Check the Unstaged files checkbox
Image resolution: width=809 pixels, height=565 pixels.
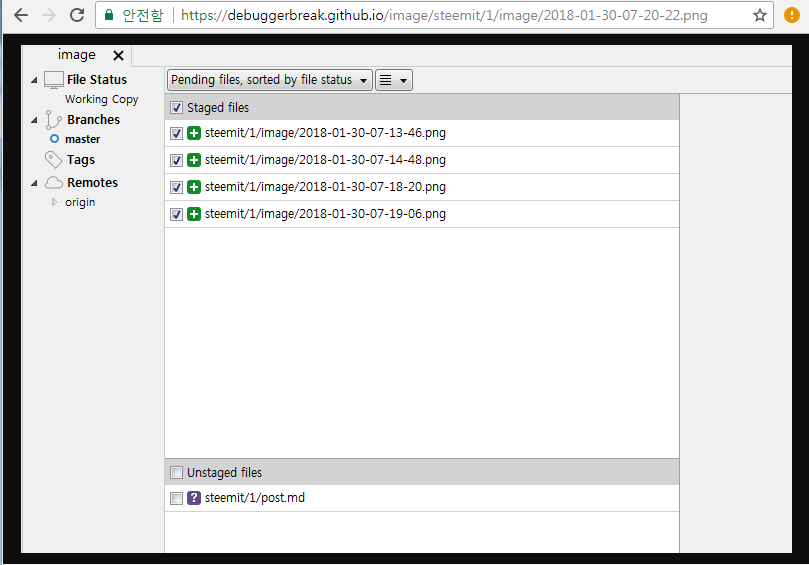[176, 473]
